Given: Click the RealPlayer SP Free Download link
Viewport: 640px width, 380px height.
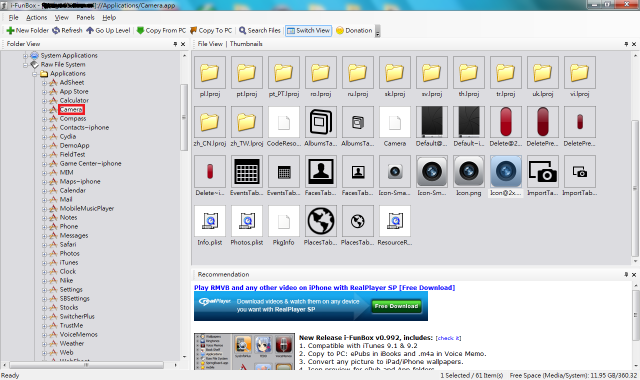Looking at the screenshot, I should click(324, 288).
